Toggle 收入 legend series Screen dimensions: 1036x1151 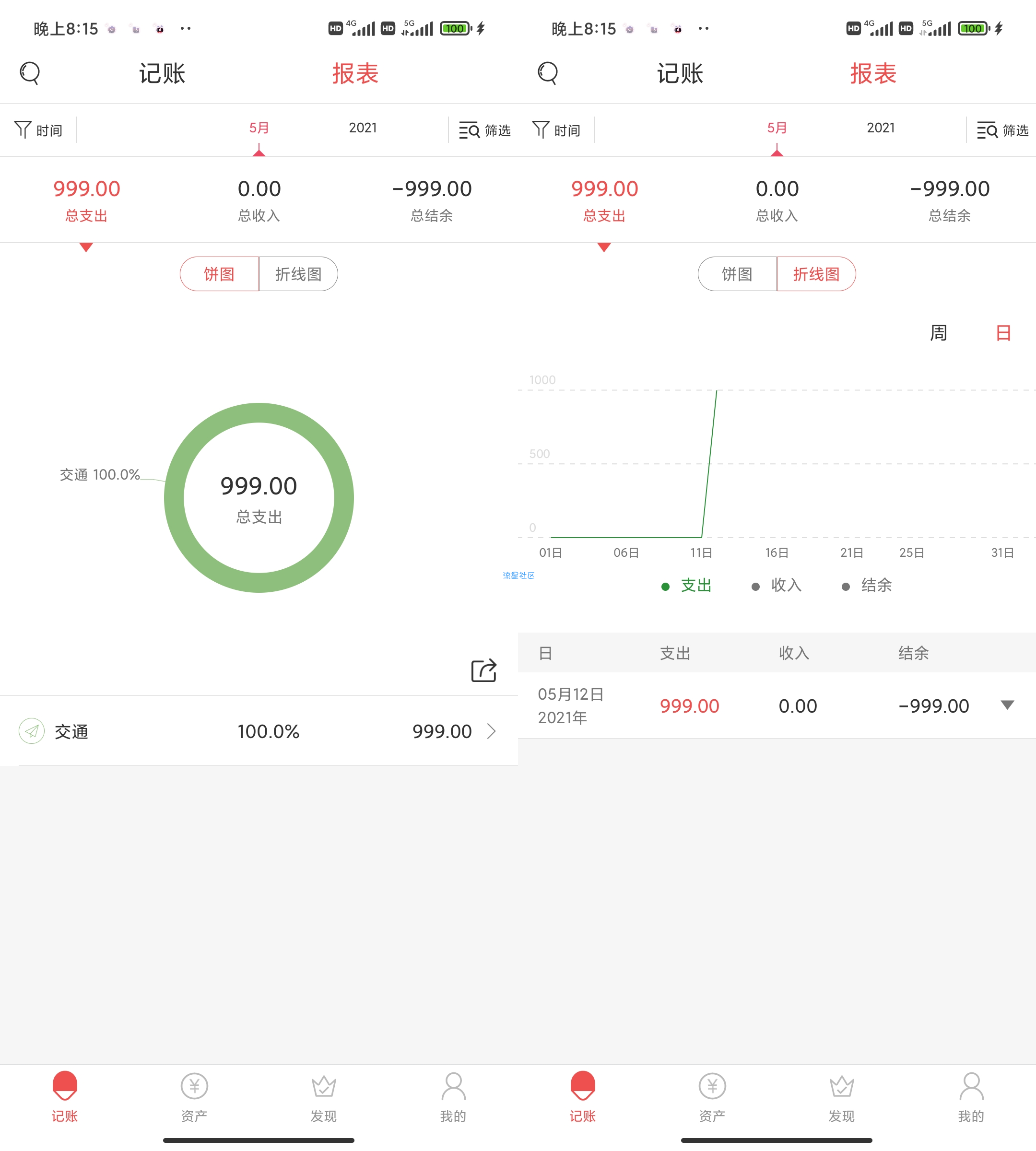click(777, 585)
